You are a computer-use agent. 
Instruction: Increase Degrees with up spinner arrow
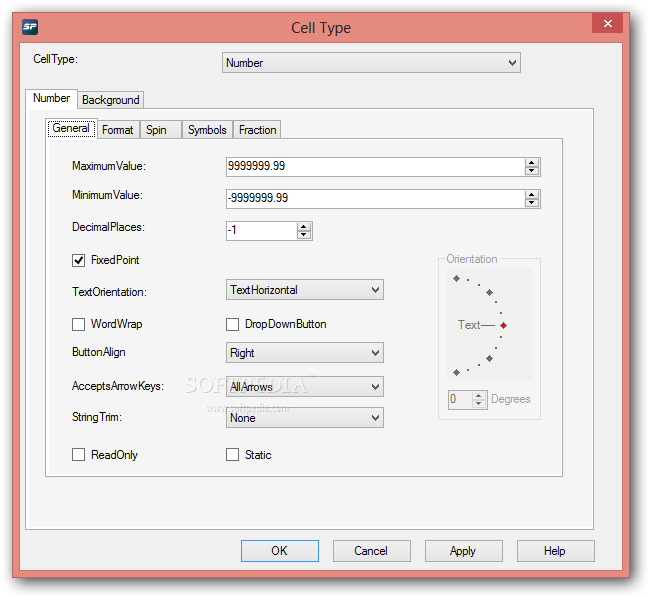pos(479,395)
